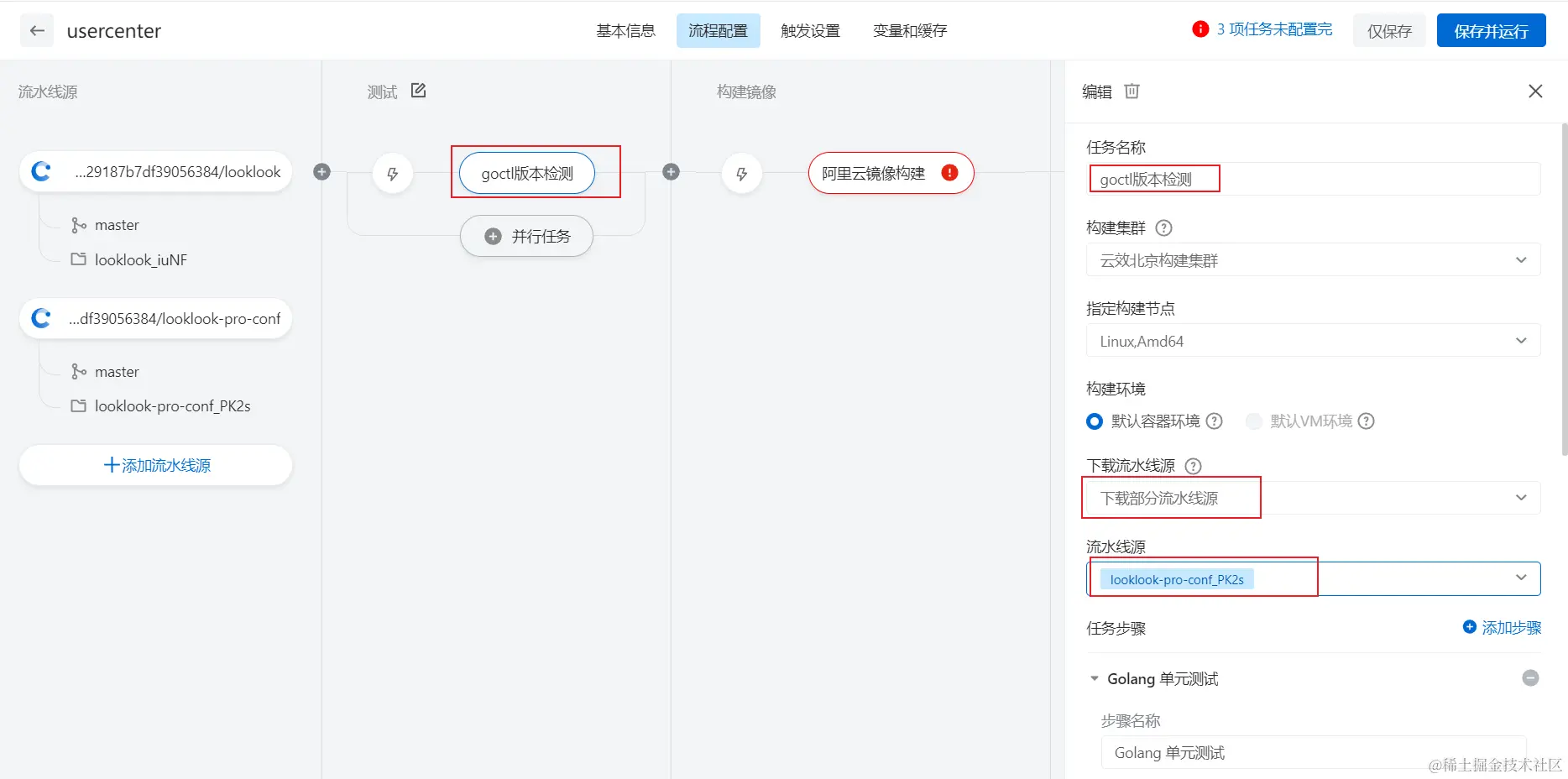
Task: Collapse the Golang 单元测试 step section
Action: coord(1094,678)
